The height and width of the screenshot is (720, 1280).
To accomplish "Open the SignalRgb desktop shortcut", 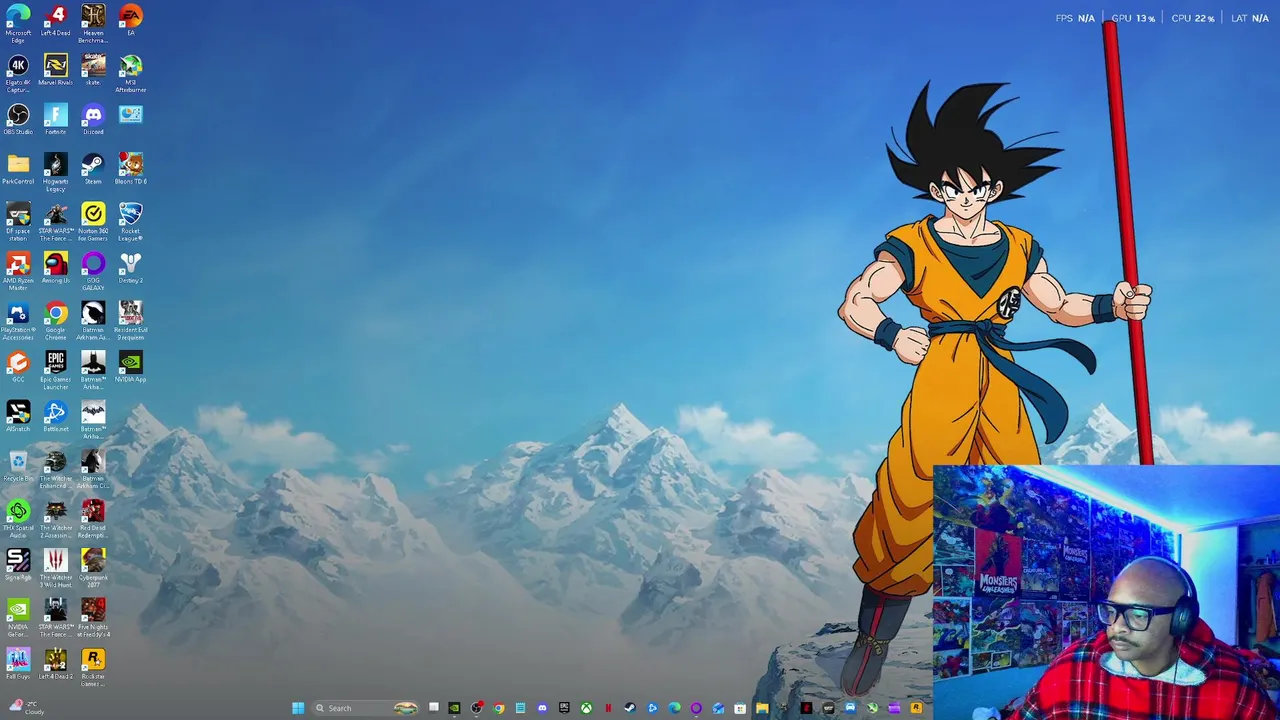I will tap(18, 565).
